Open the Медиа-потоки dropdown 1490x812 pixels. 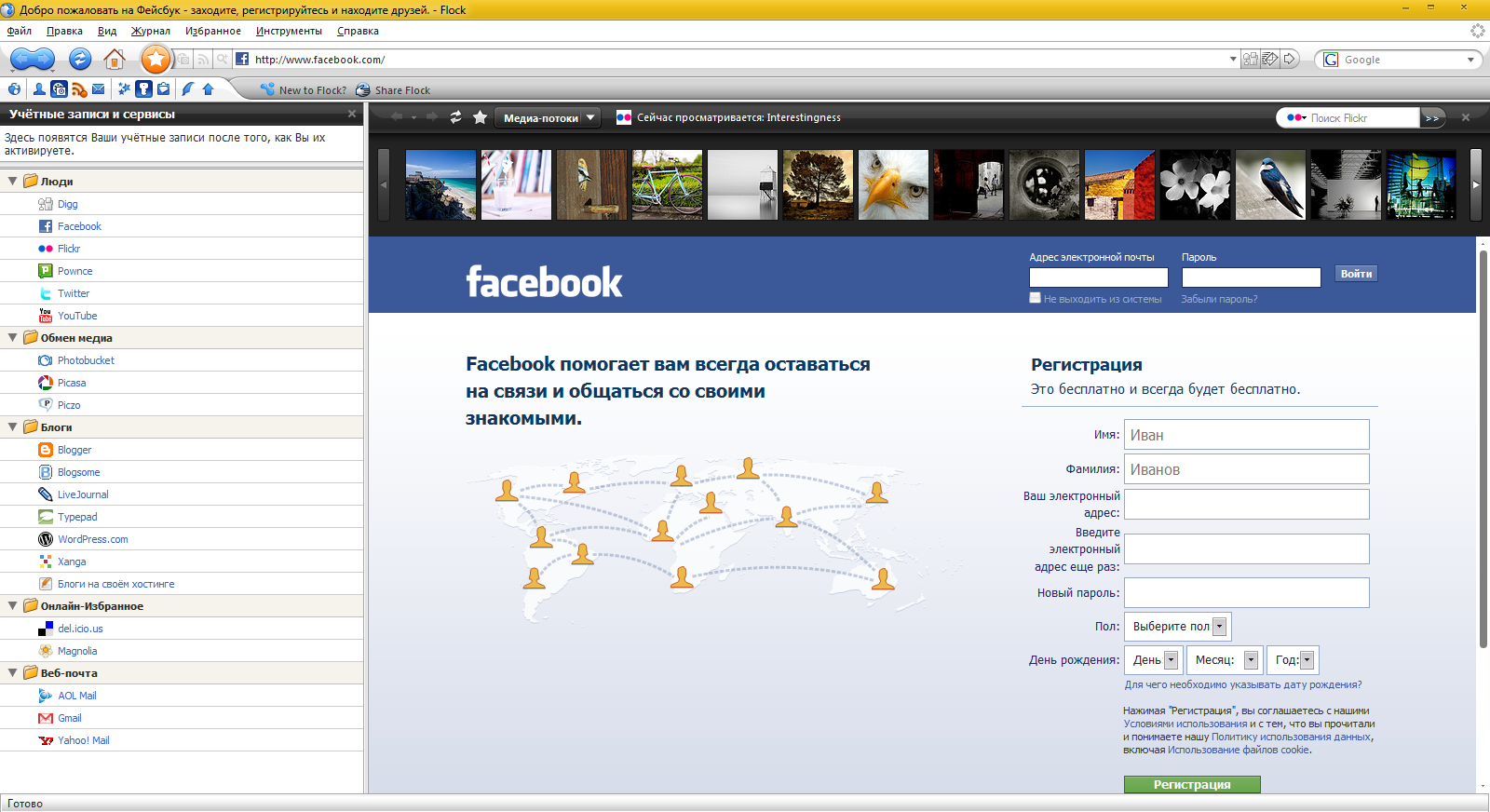click(548, 118)
